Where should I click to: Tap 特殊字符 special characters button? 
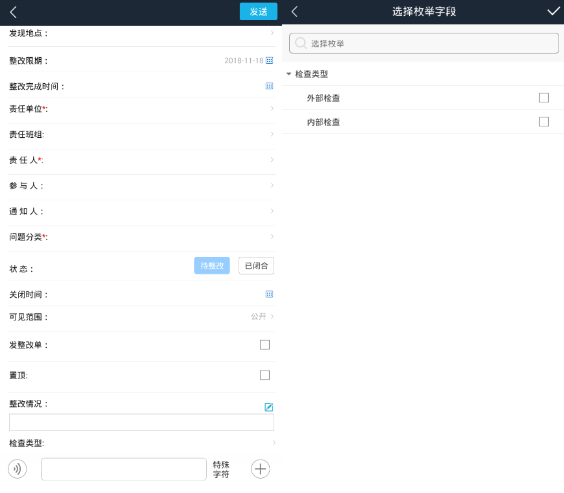click(221, 469)
